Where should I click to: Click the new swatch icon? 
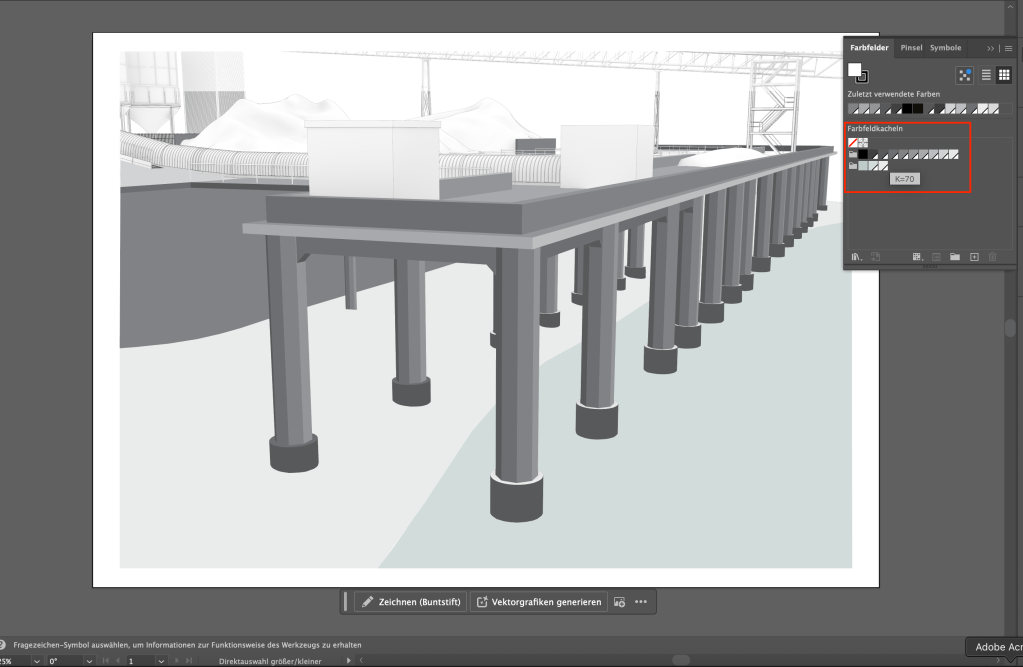[974, 257]
